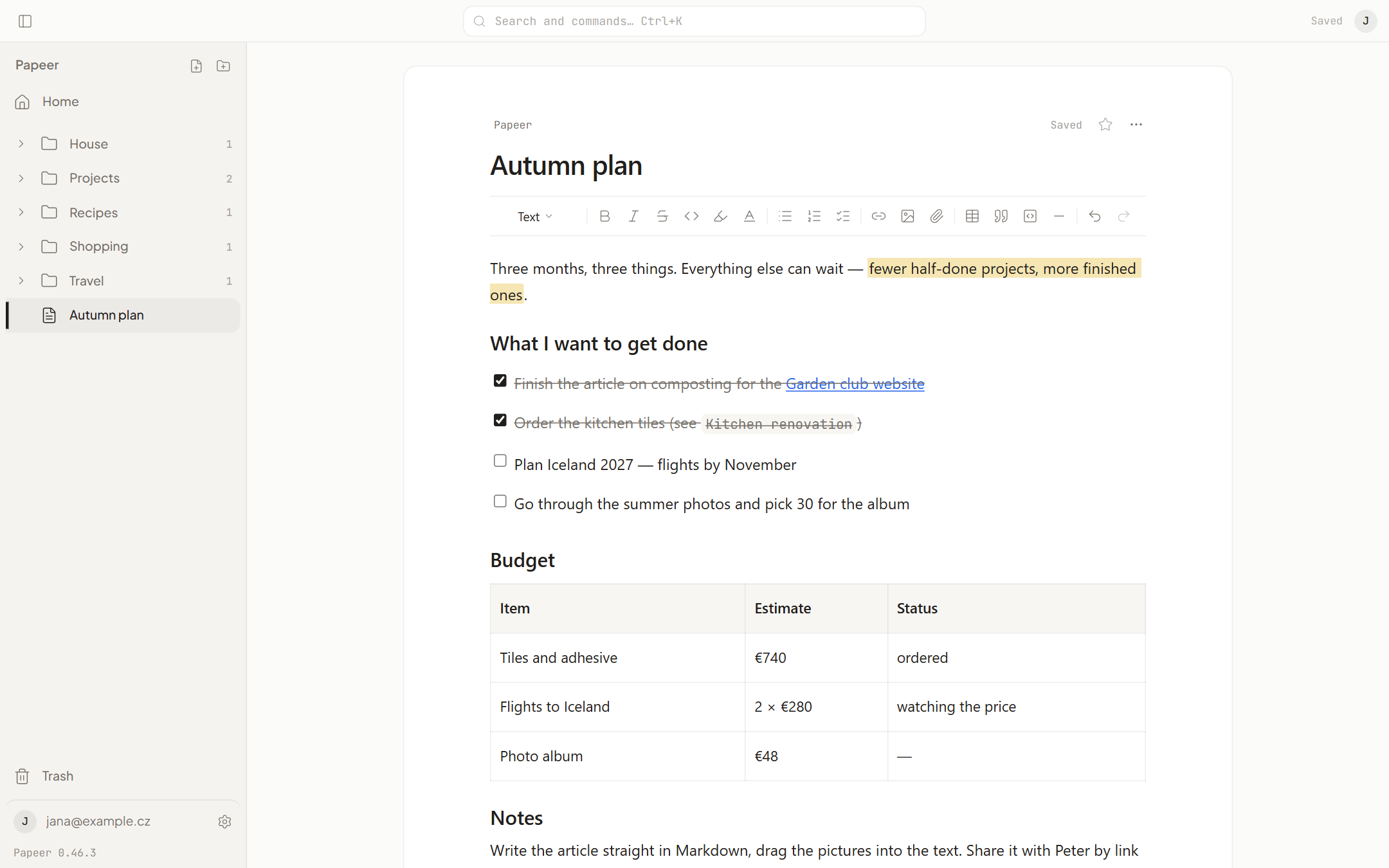Insert a checklist
The width and height of the screenshot is (1389, 868).
843,217
